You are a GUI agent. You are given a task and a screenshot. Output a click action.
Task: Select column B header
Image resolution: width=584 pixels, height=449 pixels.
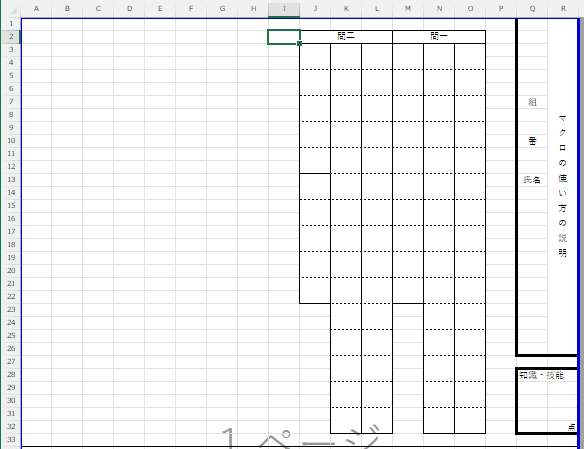[x=67, y=9]
